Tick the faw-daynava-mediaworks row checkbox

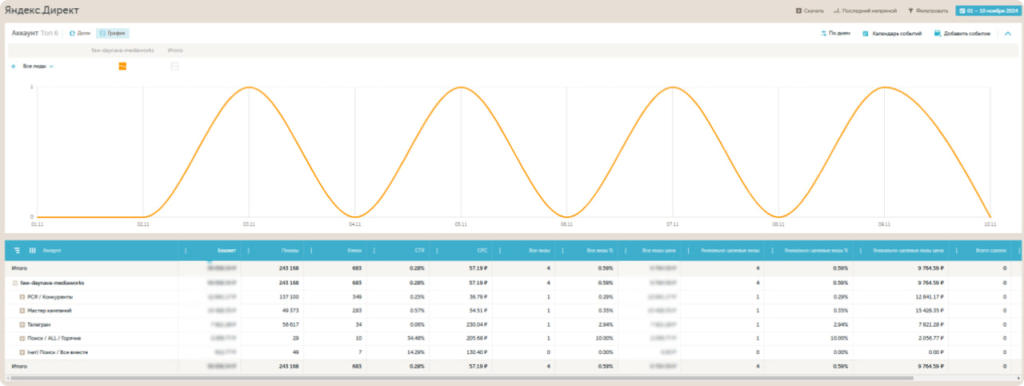coord(16,283)
